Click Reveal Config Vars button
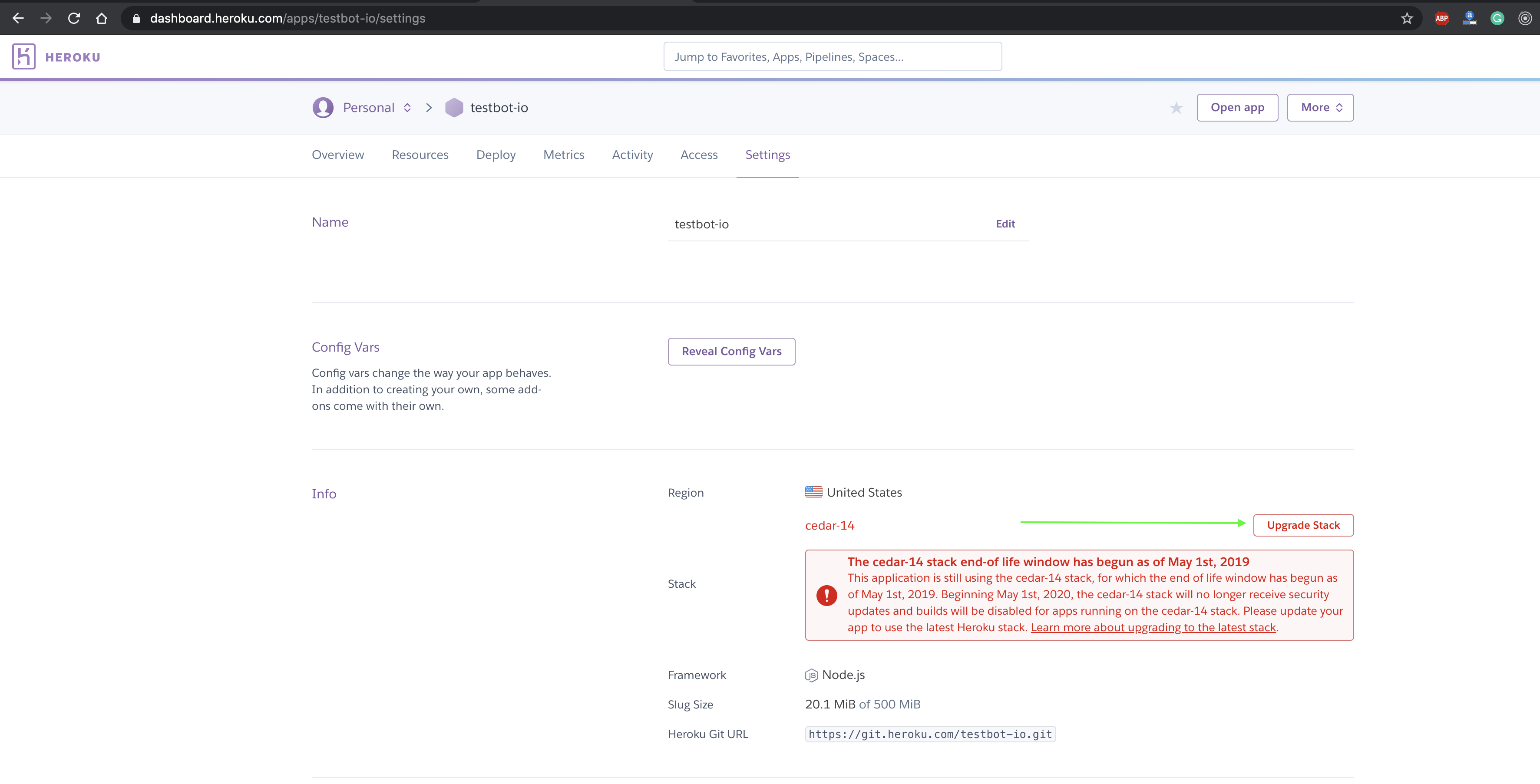This screenshot has height=784, width=1540. pos(731,351)
